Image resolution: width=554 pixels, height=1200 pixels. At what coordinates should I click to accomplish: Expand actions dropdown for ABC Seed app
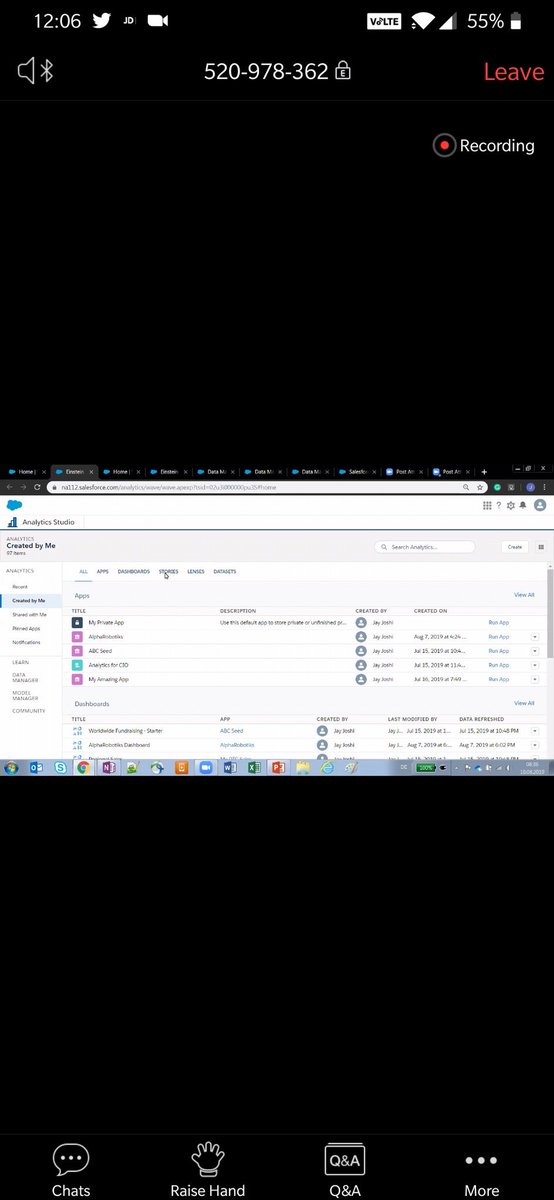535,650
